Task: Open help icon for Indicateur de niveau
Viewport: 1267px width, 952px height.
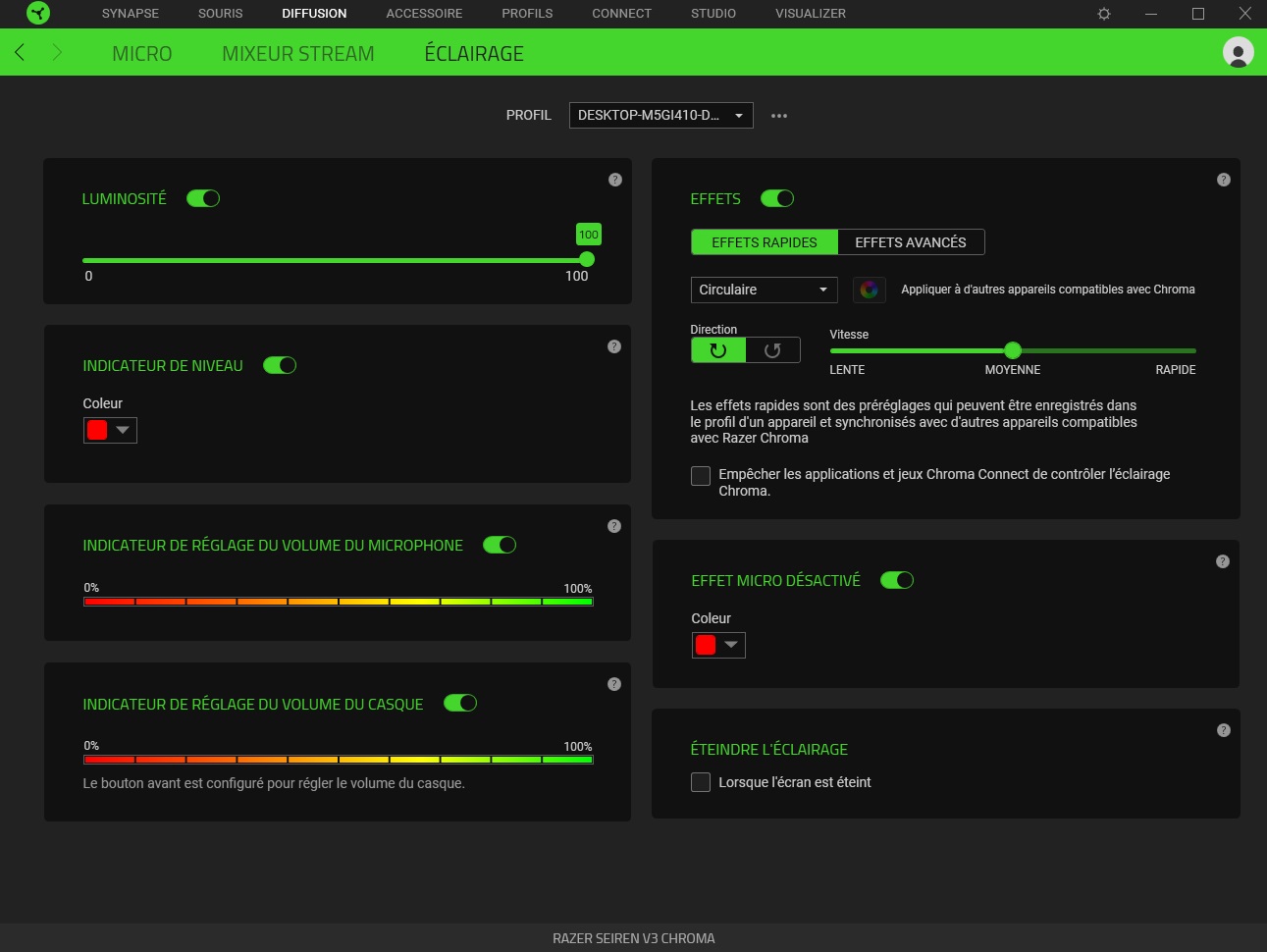Action: [x=614, y=346]
